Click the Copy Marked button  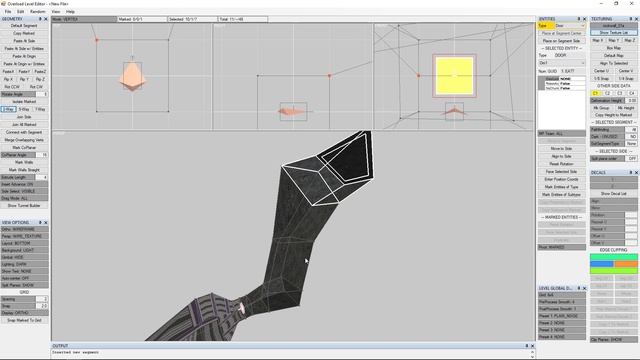click(x=24, y=33)
